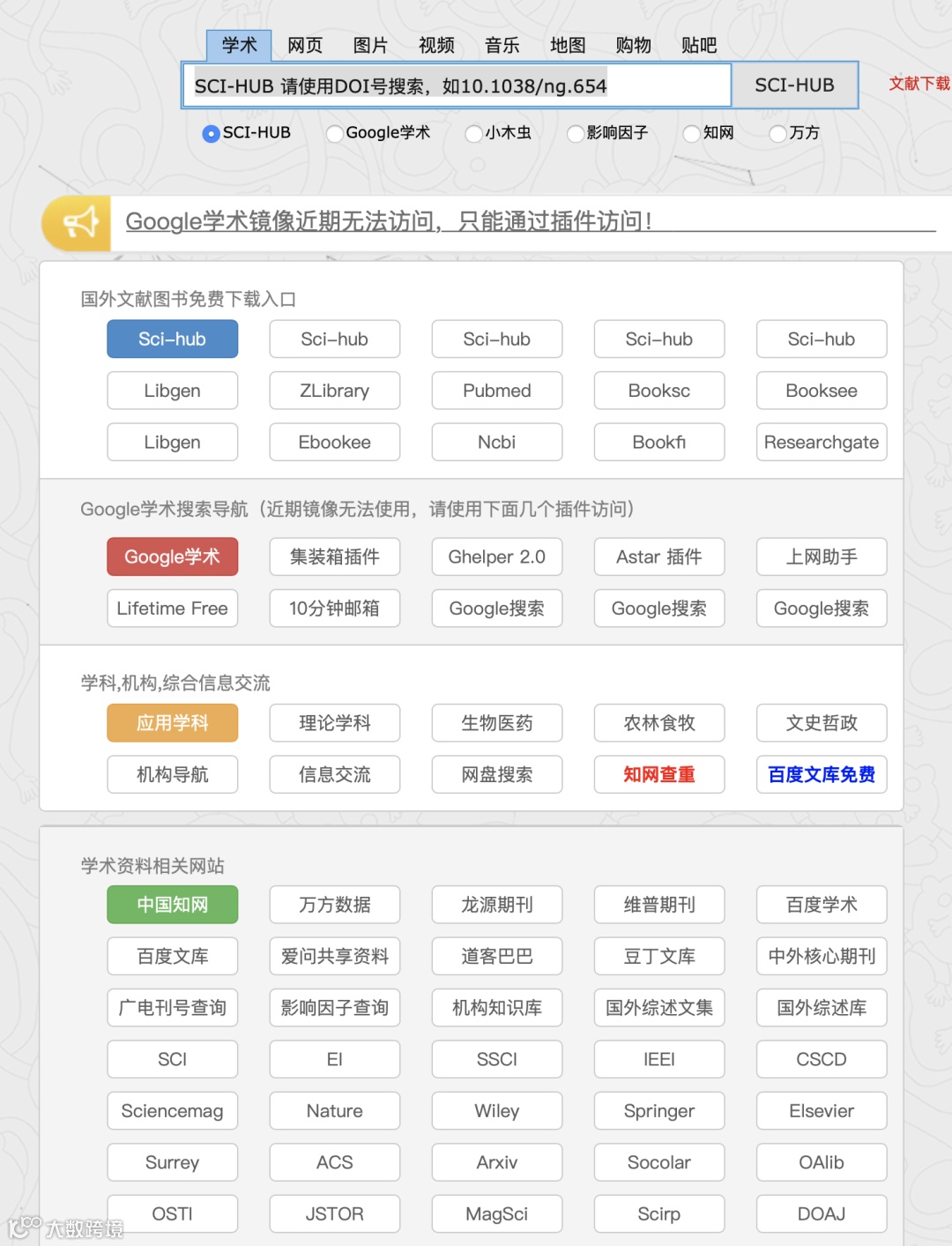Choose the 影响因子 radio option
This screenshot has width=952, height=1246.
(x=576, y=134)
